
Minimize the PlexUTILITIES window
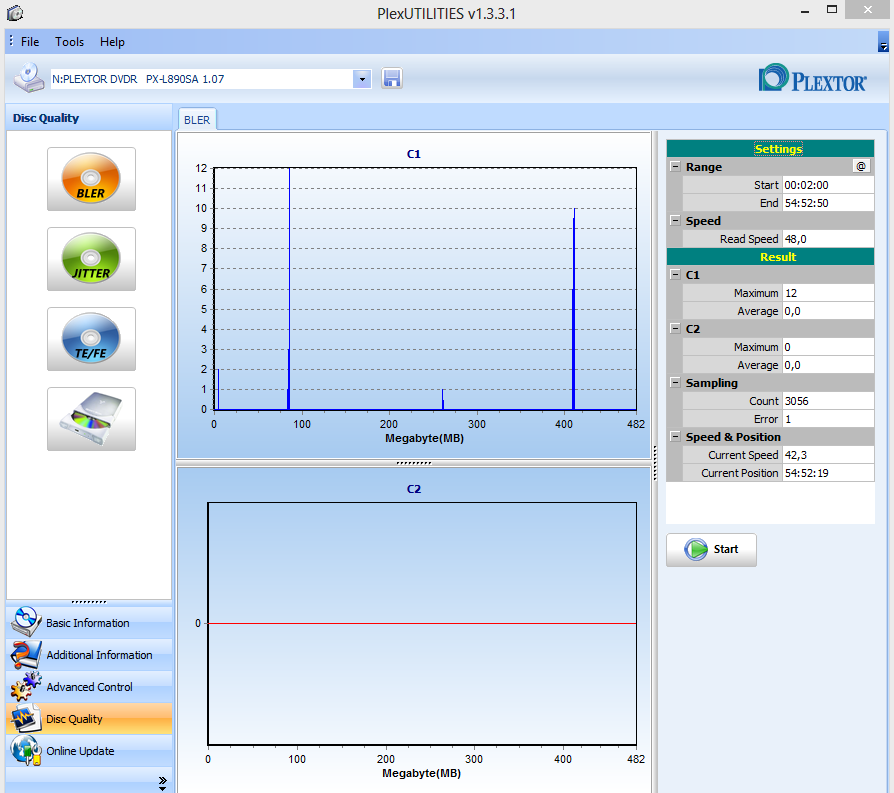point(805,11)
